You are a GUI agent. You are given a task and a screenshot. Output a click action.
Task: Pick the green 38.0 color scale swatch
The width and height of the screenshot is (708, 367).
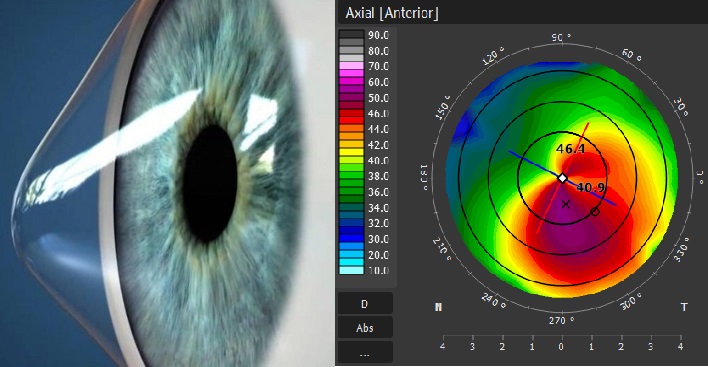[x=351, y=176]
